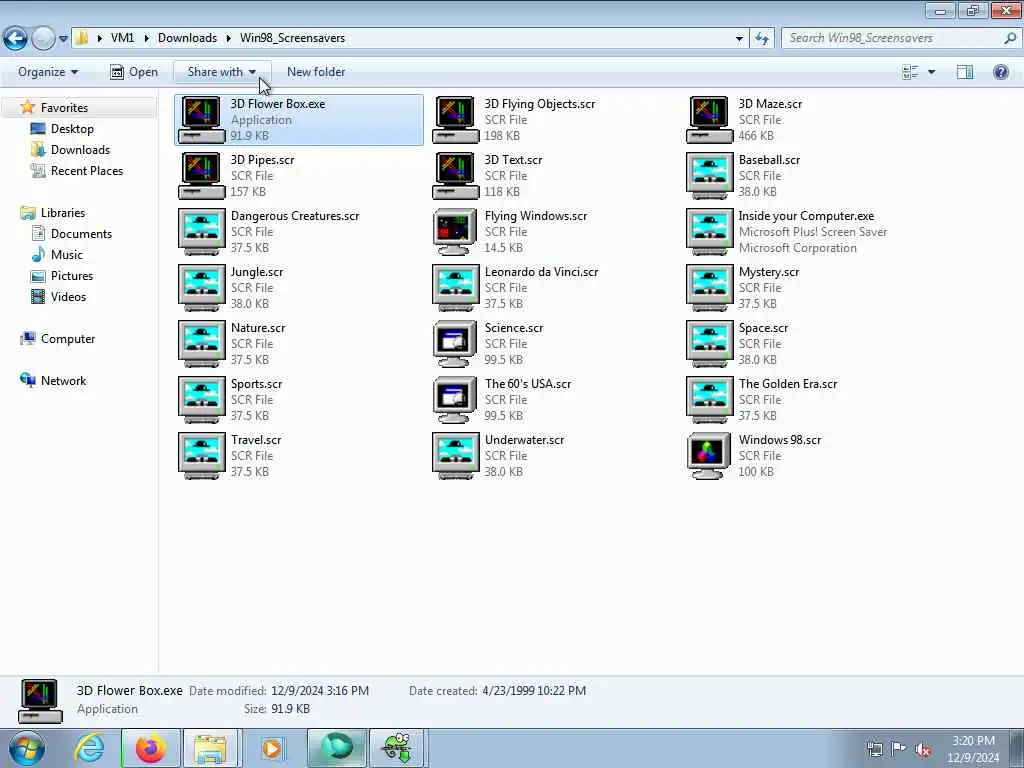Select the Jungle.scr file icon
Image resolution: width=1024 pixels, height=768 pixels.
pyautogui.click(x=201, y=288)
